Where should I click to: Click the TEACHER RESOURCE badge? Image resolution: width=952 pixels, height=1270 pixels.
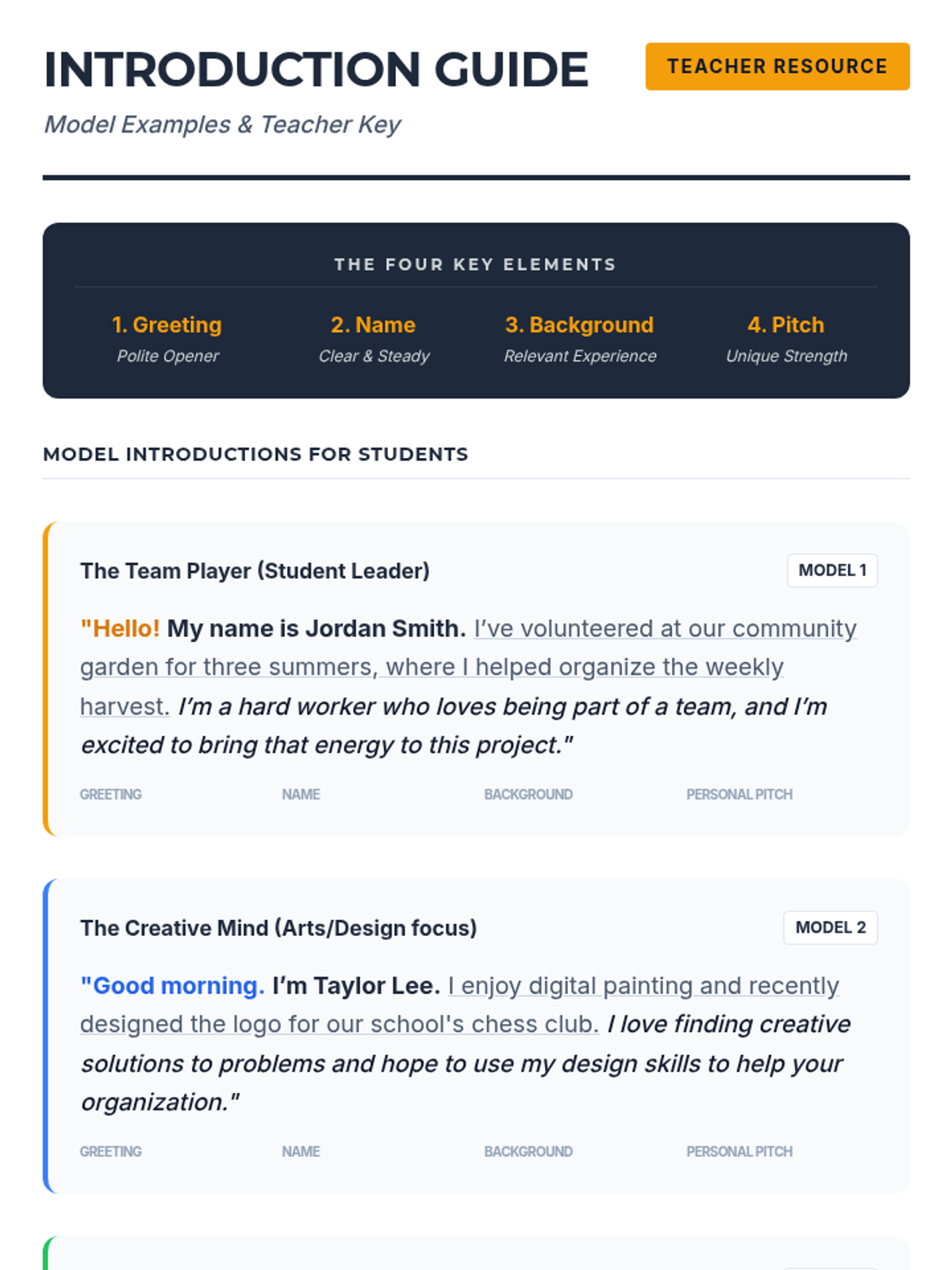[777, 67]
